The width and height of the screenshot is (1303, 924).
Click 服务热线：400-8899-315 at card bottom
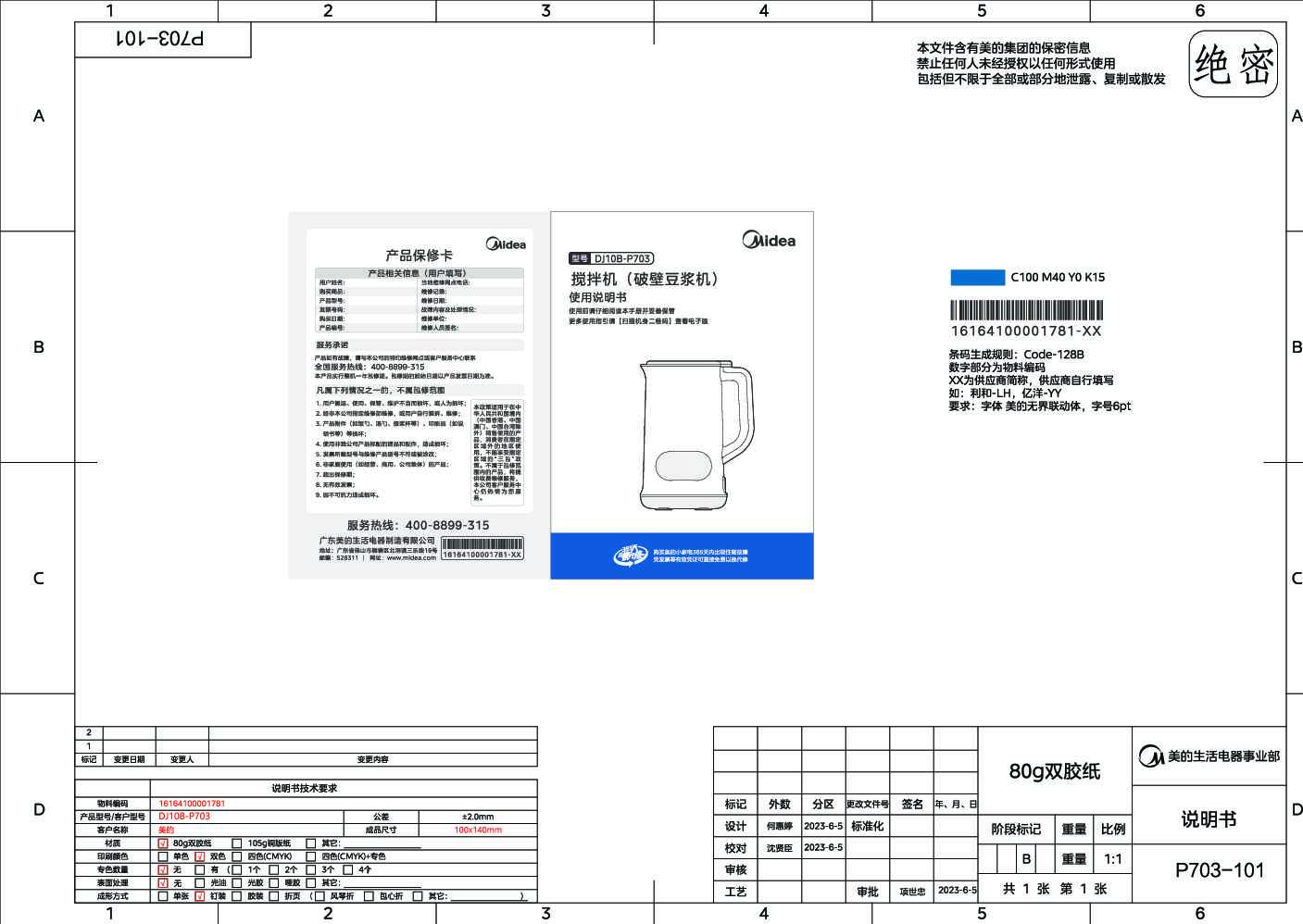[x=418, y=525]
